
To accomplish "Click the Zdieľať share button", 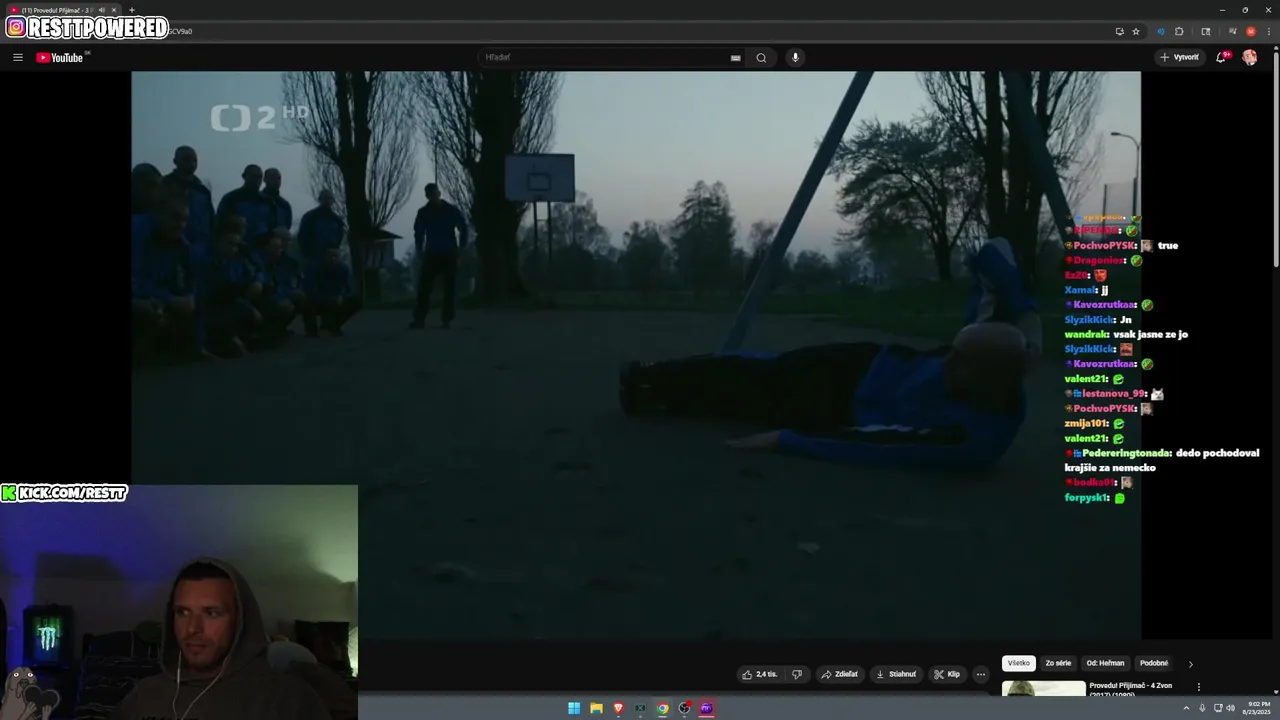I will pyautogui.click(x=840, y=674).
